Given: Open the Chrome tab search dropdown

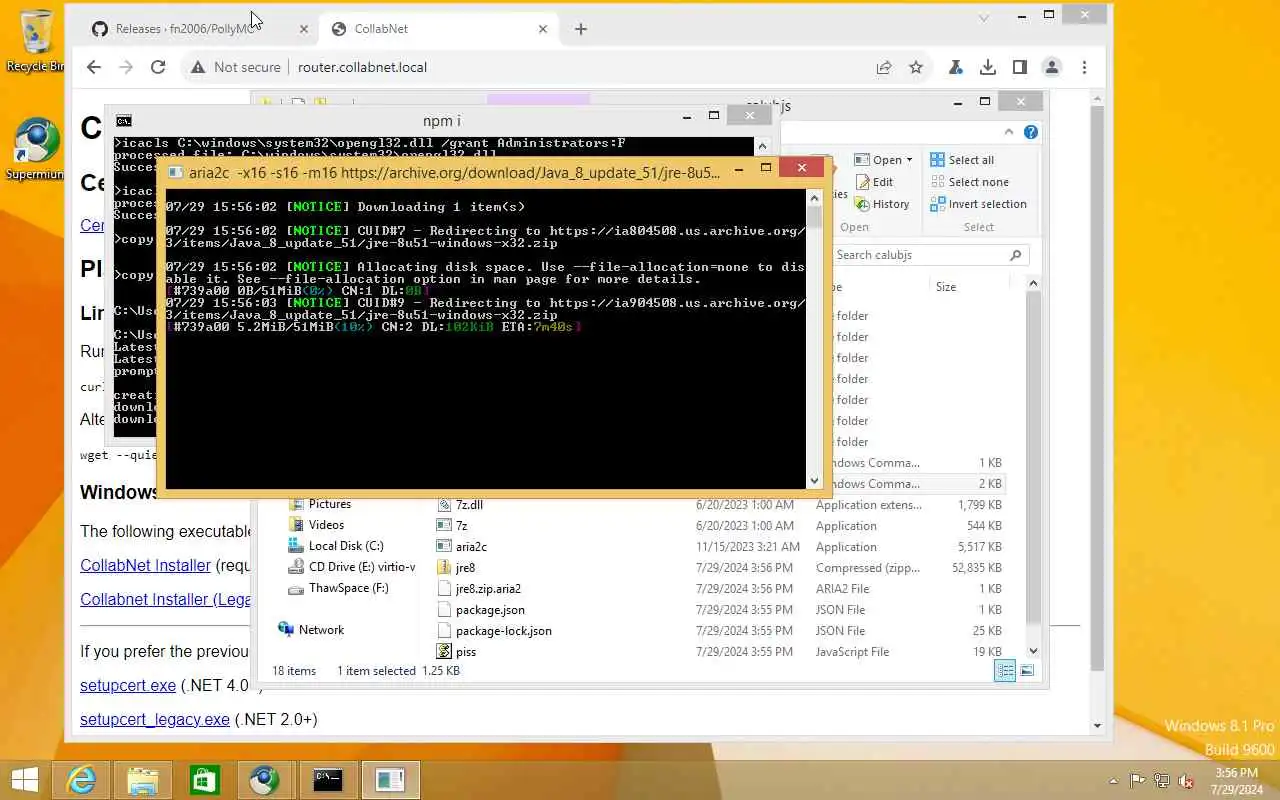Looking at the screenshot, I should click(x=984, y=17).
